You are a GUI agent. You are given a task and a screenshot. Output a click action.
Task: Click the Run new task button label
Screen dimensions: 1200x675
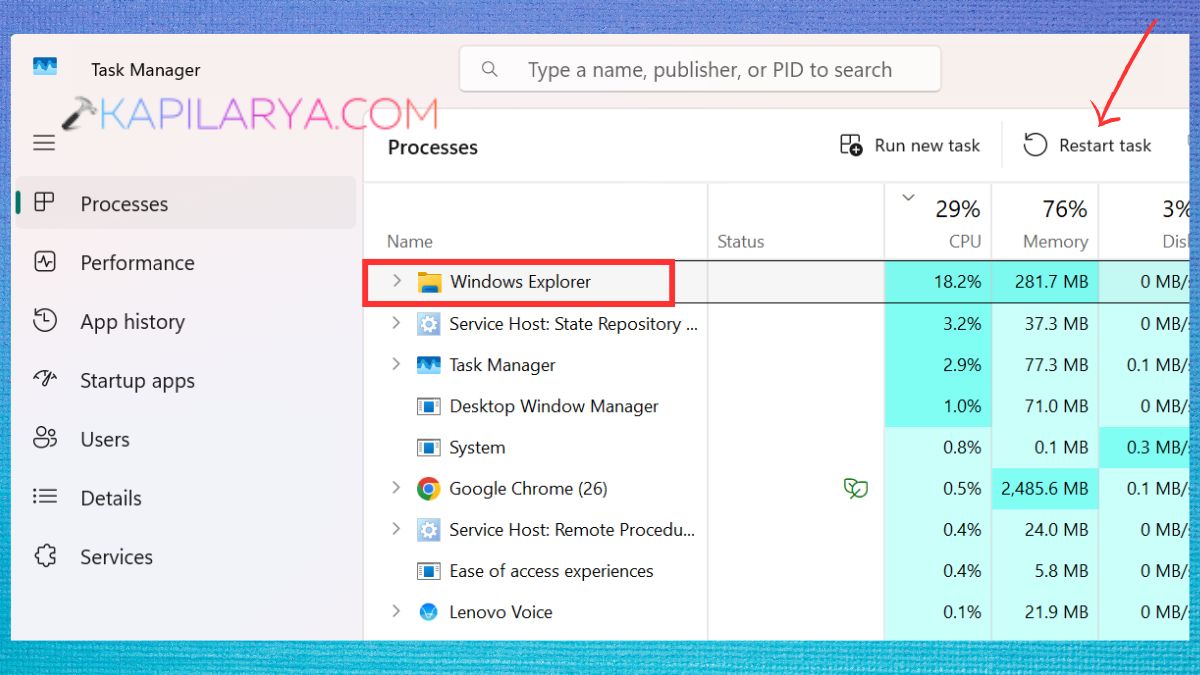point(927,145)
